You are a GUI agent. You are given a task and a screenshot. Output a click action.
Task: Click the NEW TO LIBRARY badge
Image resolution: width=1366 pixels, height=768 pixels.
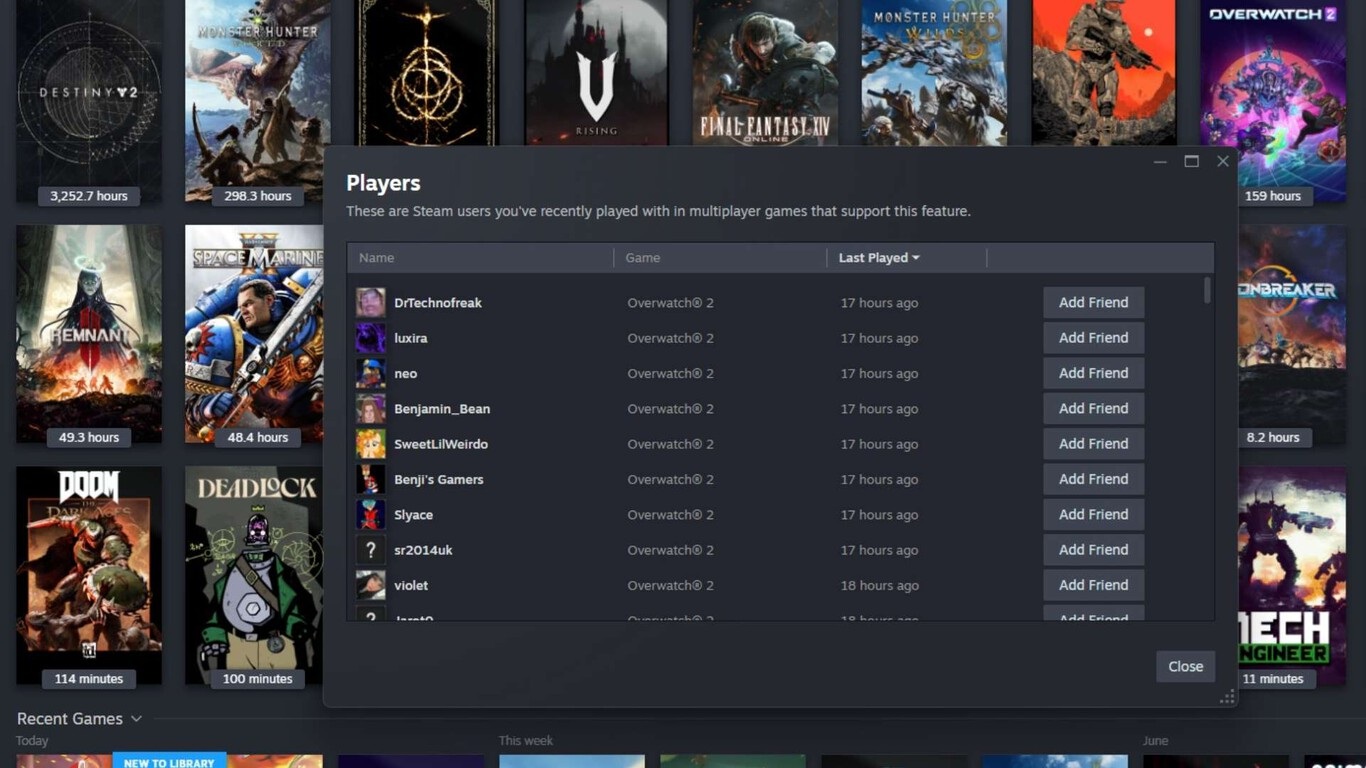click(169, 762)
